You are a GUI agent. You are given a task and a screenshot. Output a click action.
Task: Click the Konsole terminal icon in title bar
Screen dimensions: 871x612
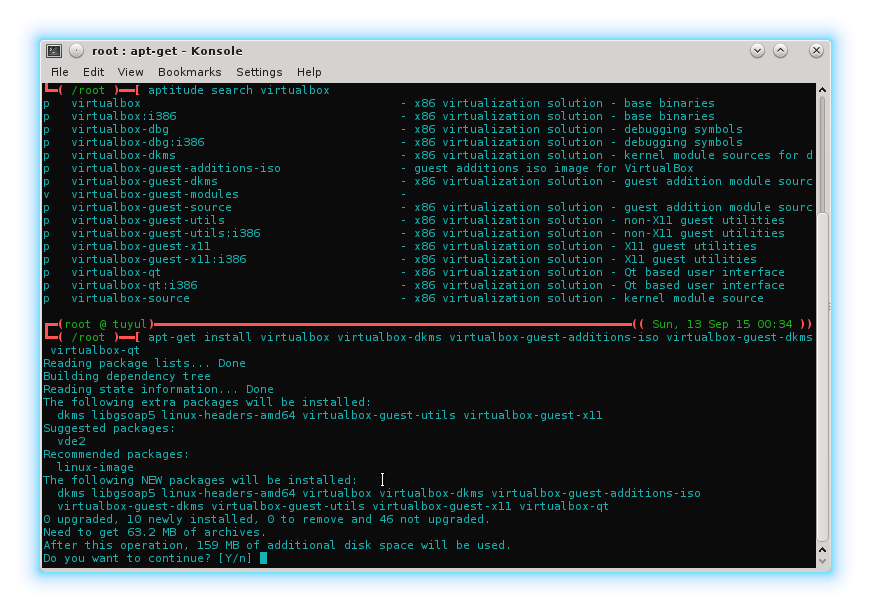(54, 51)
